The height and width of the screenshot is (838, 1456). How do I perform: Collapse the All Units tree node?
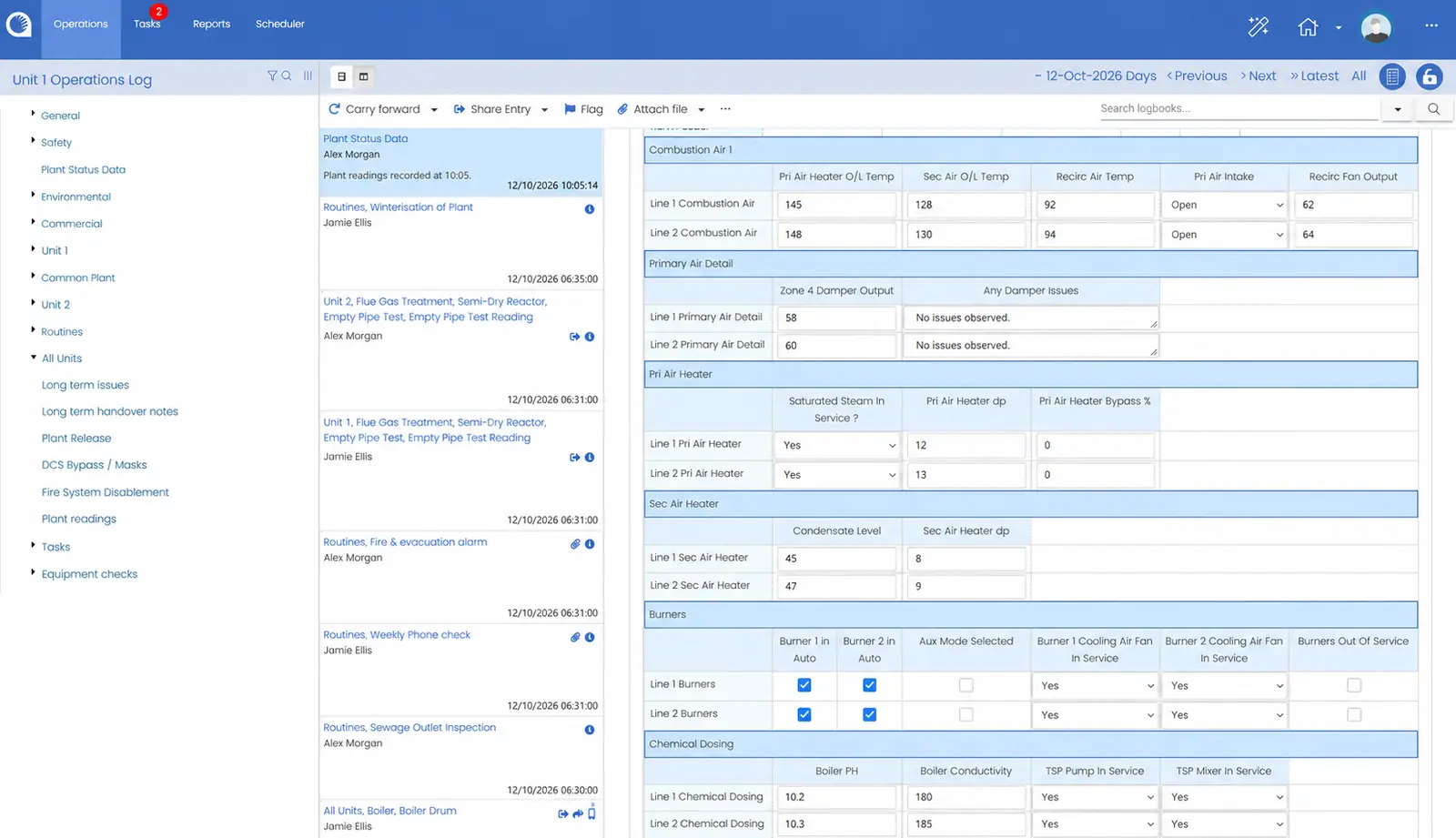(34, 357)
